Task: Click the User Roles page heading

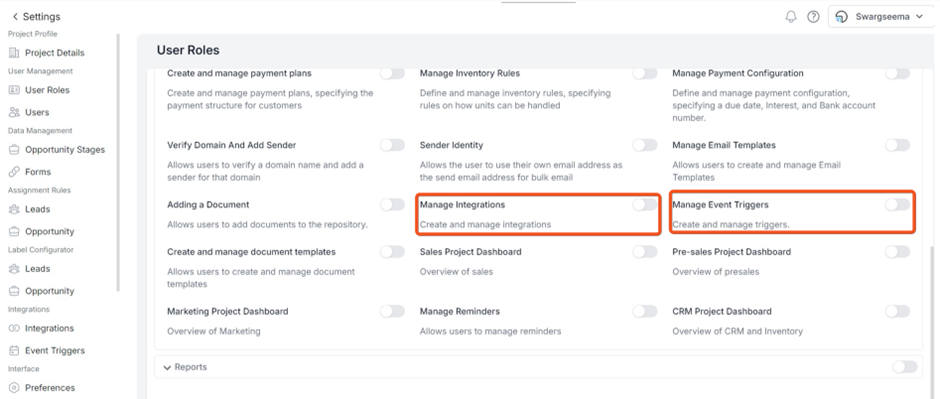Action: [x=188, y=50]
